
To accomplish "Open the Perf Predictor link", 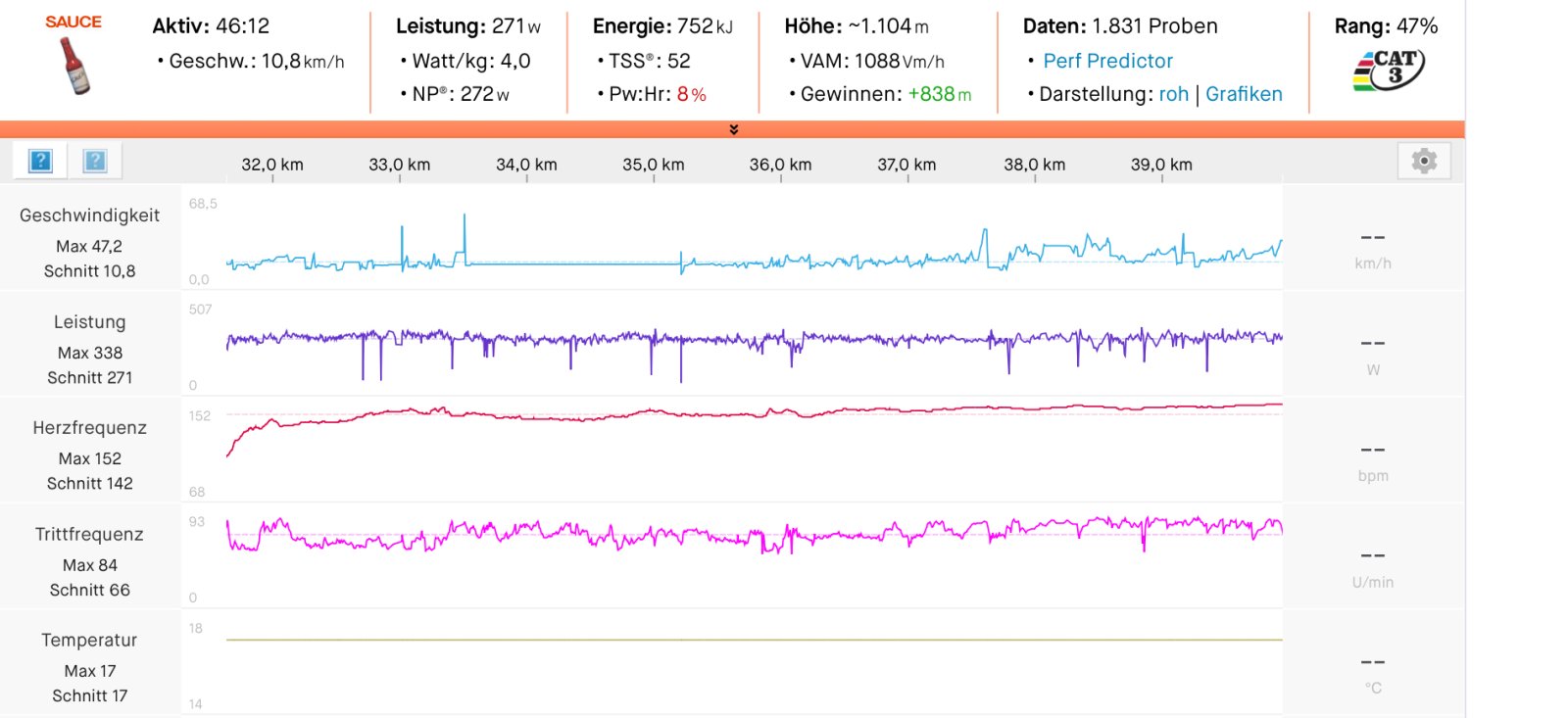I will pos(1107,61).
